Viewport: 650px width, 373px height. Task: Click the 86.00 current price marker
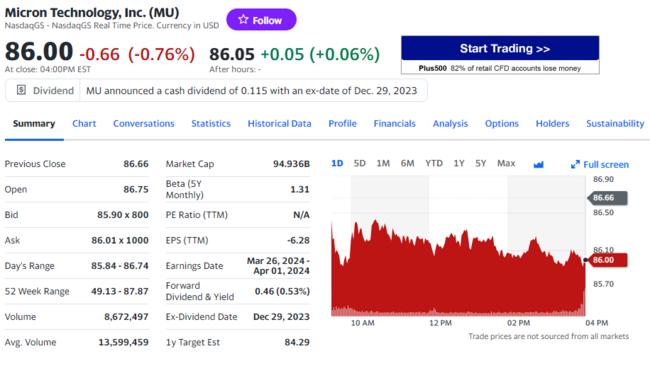pos(608,260)
